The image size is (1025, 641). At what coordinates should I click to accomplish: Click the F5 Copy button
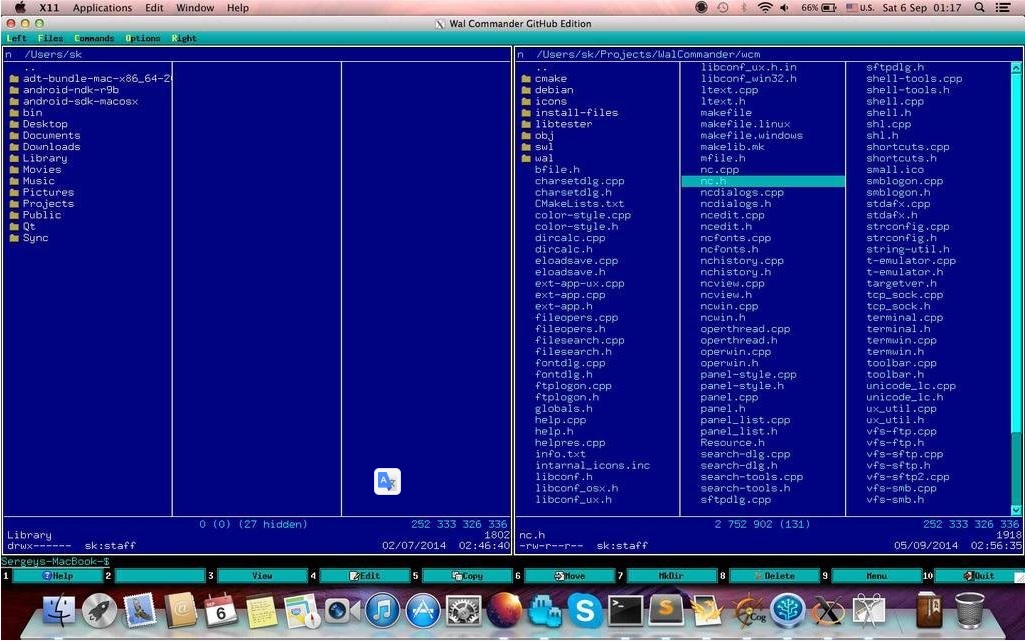(x=466, y=576)
